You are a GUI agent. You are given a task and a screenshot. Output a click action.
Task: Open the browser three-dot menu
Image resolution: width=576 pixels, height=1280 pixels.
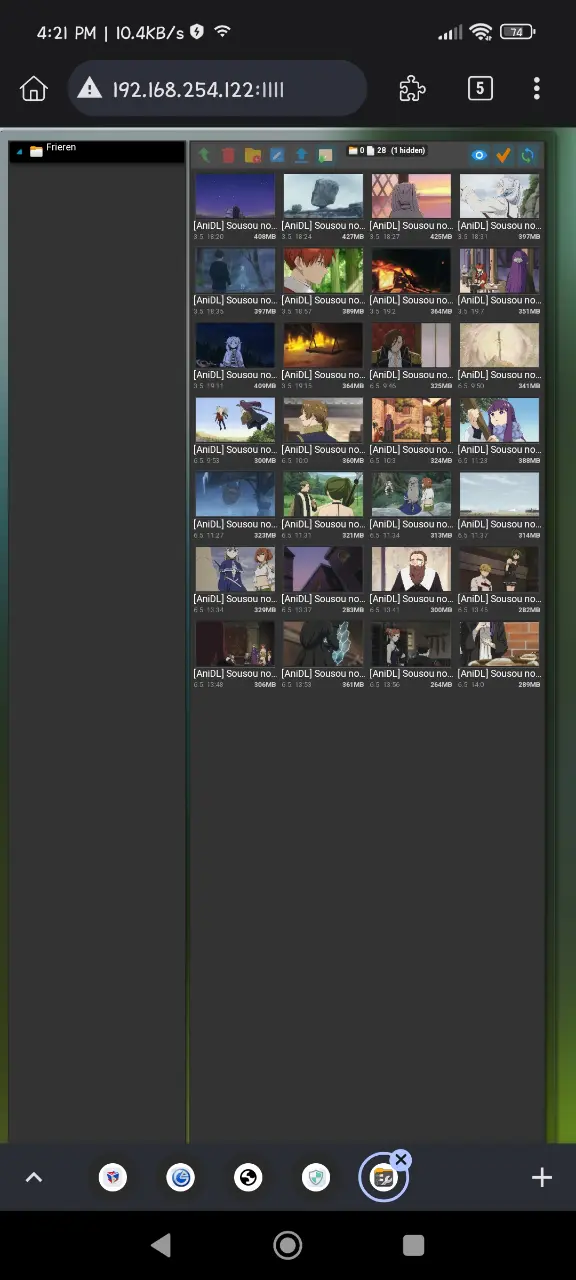coord(537,88)
